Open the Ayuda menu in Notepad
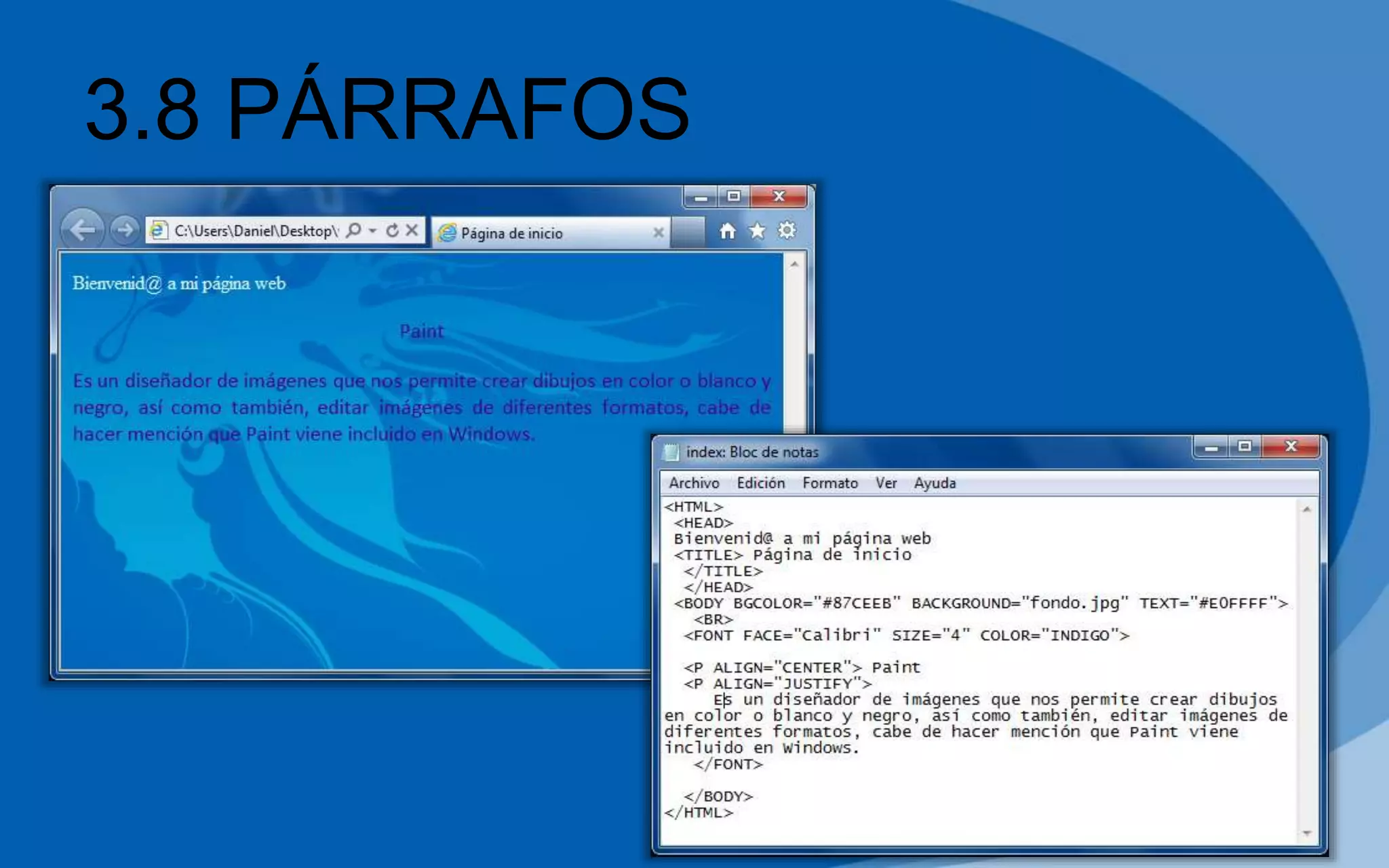1389x868 pixels. [935, 483]
